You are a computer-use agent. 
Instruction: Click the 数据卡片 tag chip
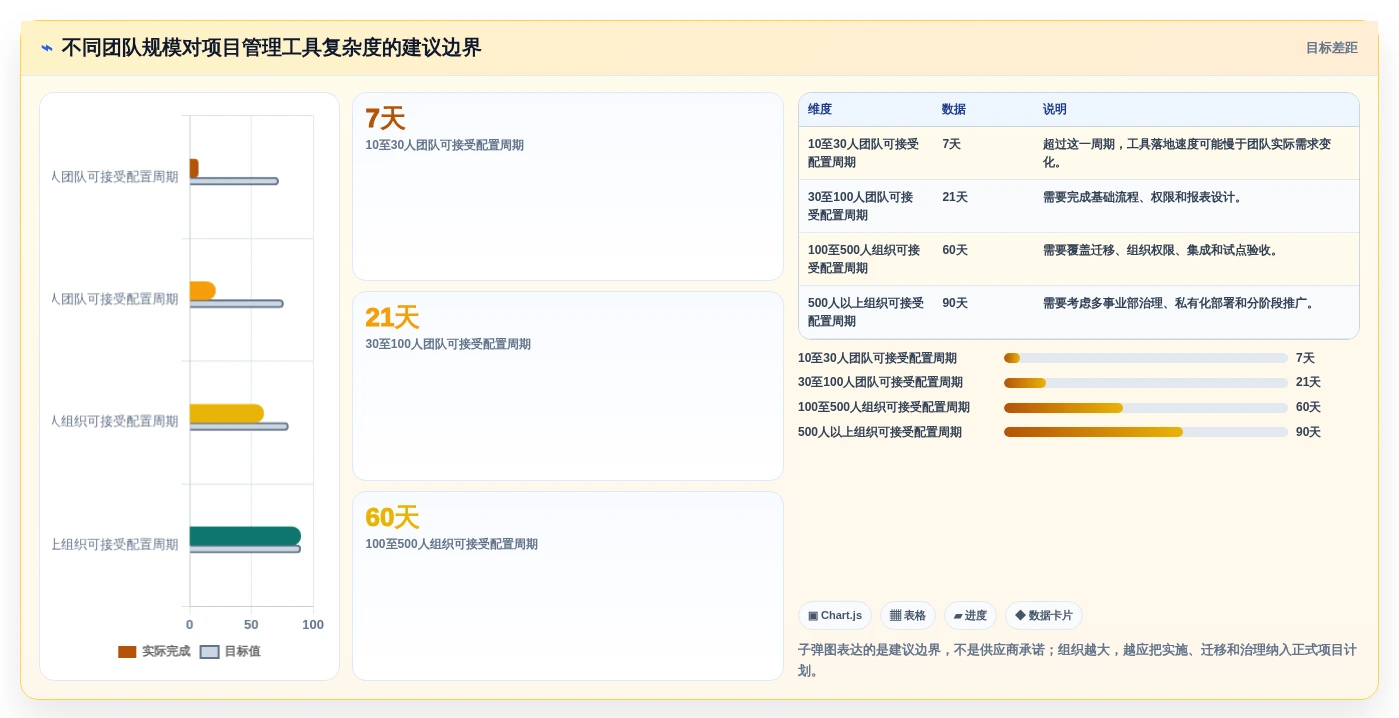[1044, 616]
